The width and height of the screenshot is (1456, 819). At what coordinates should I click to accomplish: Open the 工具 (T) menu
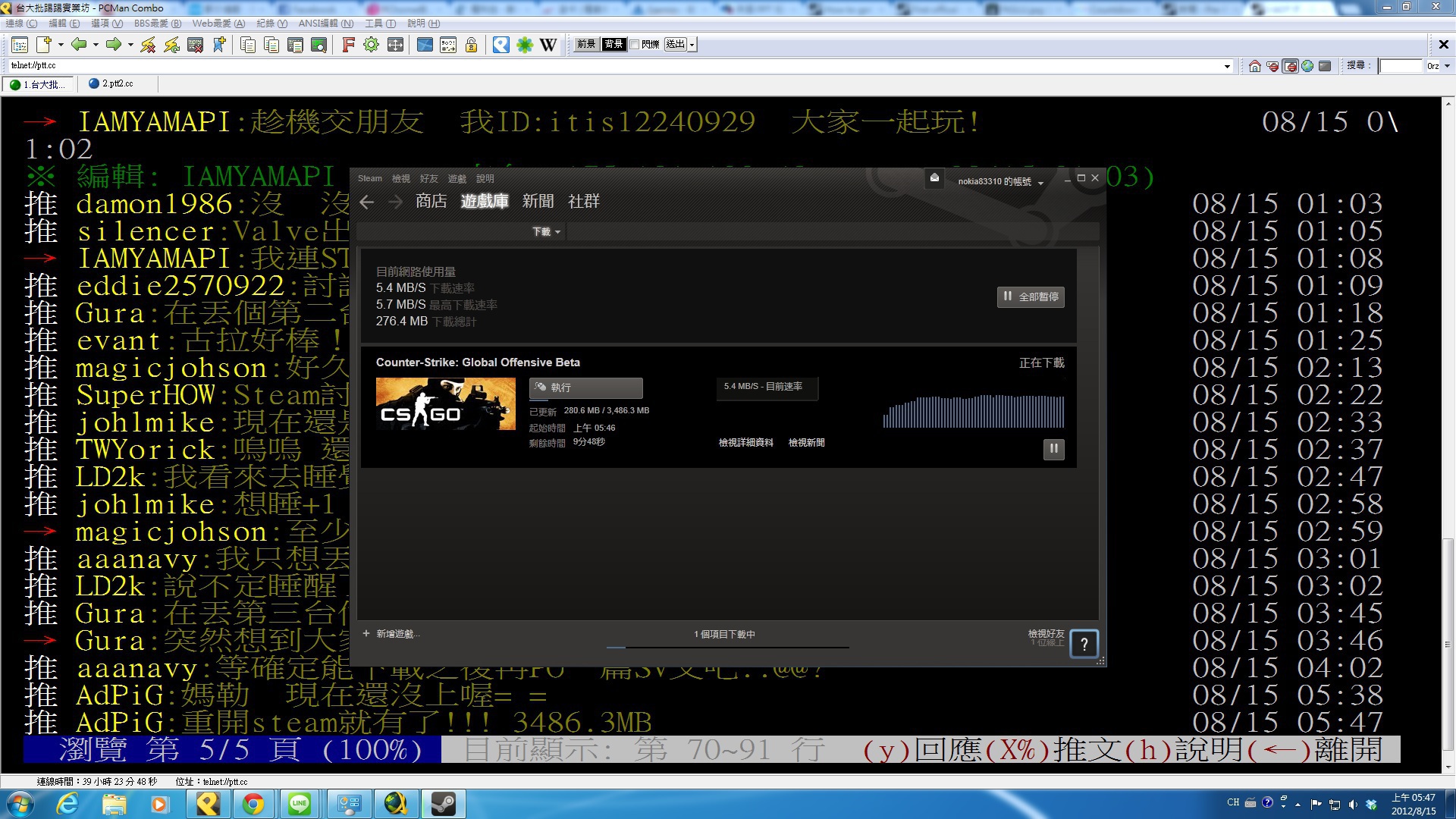point(381,24)
